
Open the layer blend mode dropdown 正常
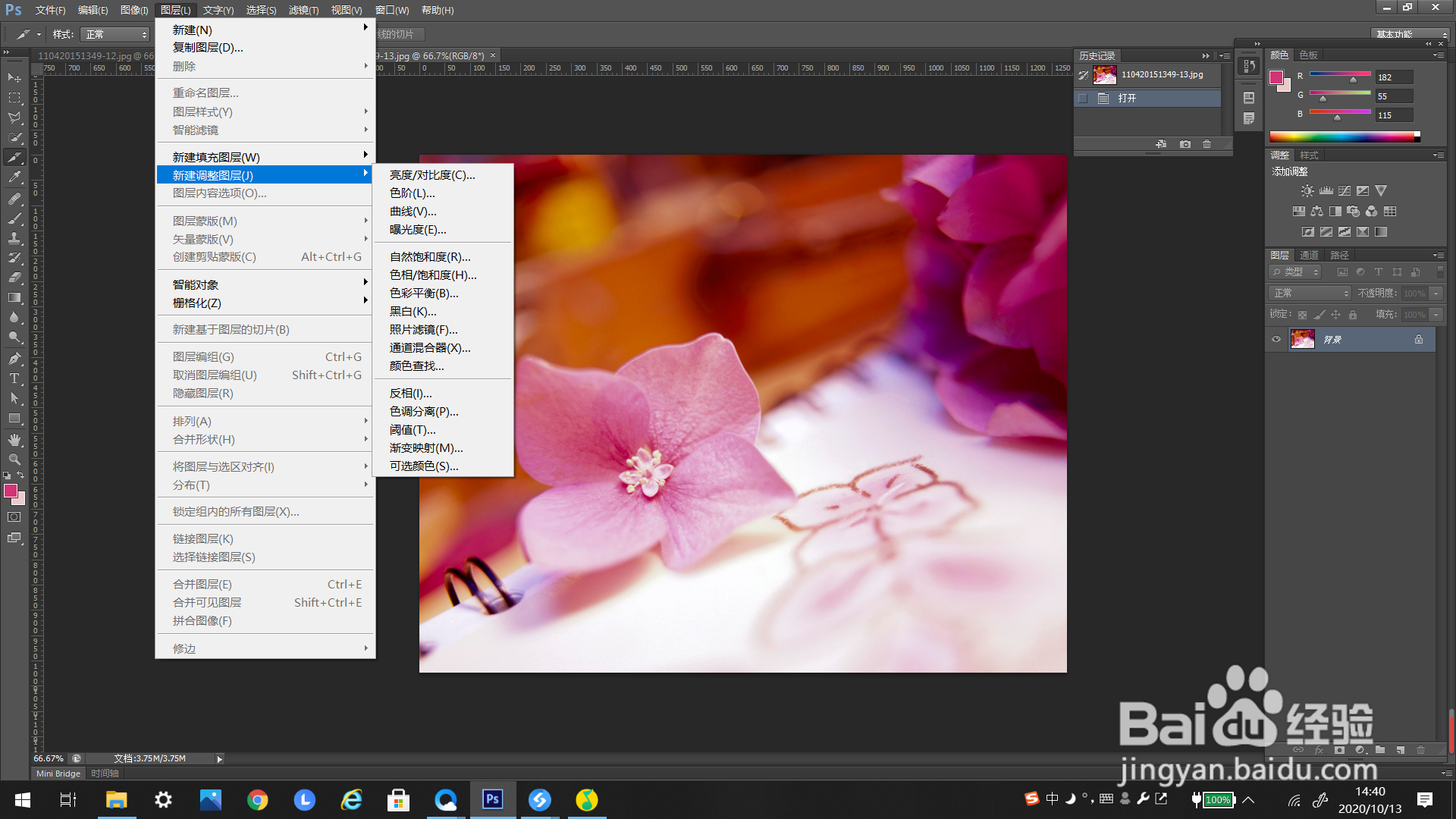(x=1310, y=293)
